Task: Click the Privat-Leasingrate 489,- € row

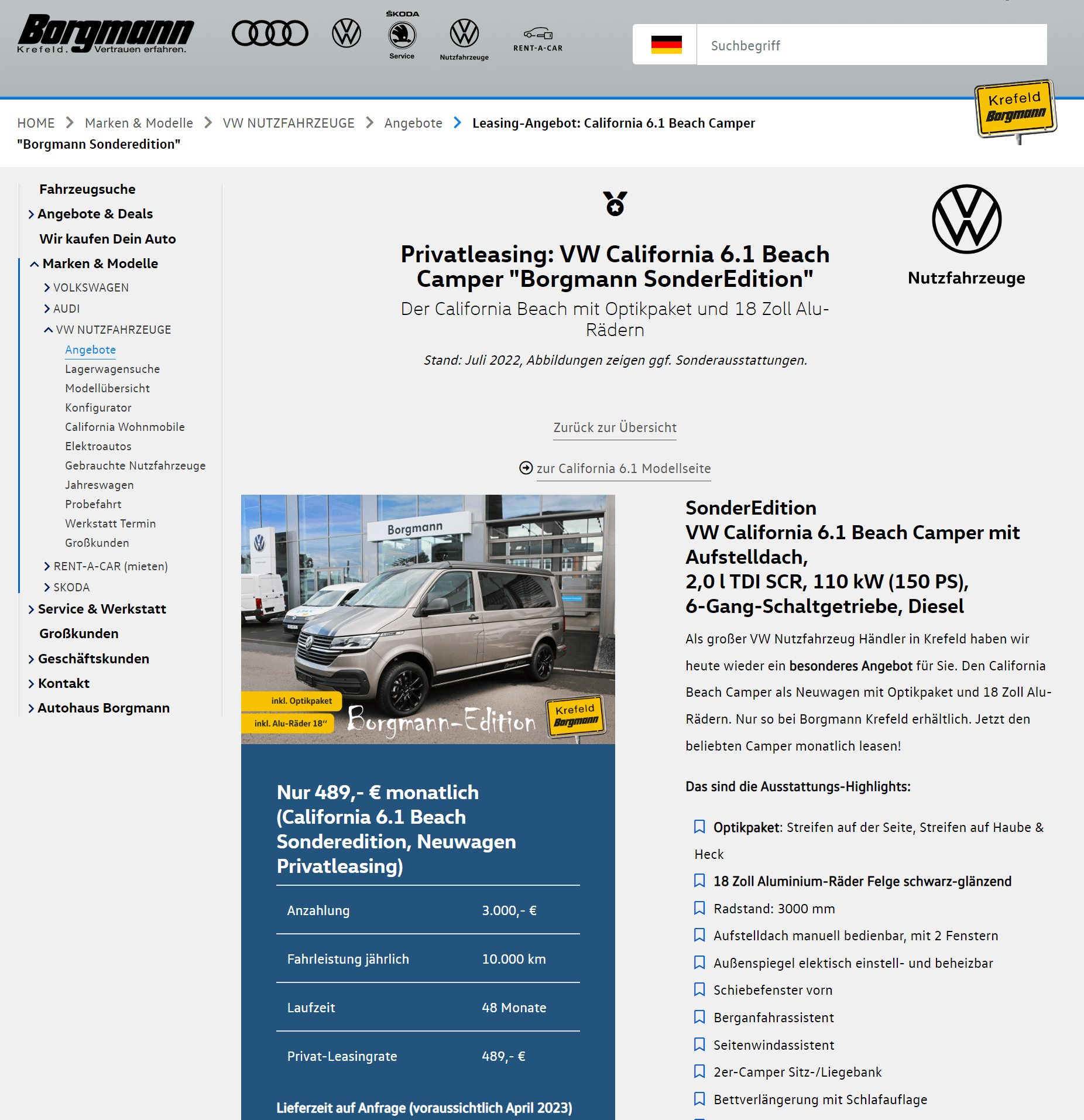Action: coord(428,1056)
